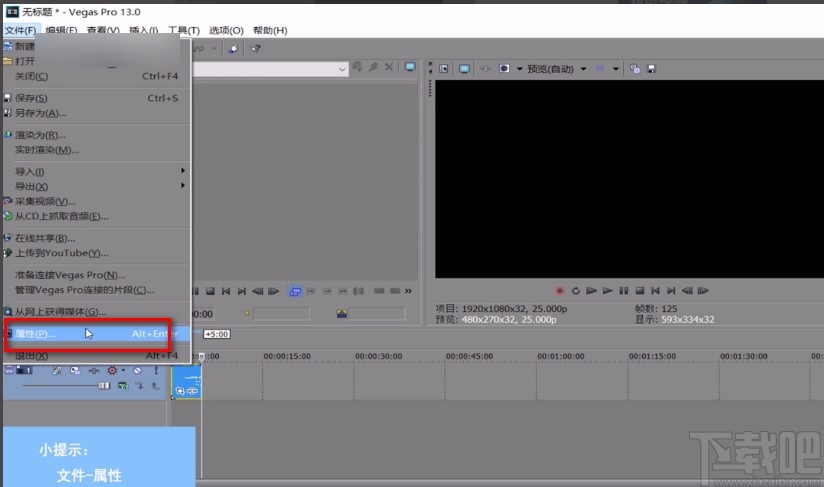Open the automation settings dropdown arrow
The width and height of the screenshot is (824, 487).
123,371
